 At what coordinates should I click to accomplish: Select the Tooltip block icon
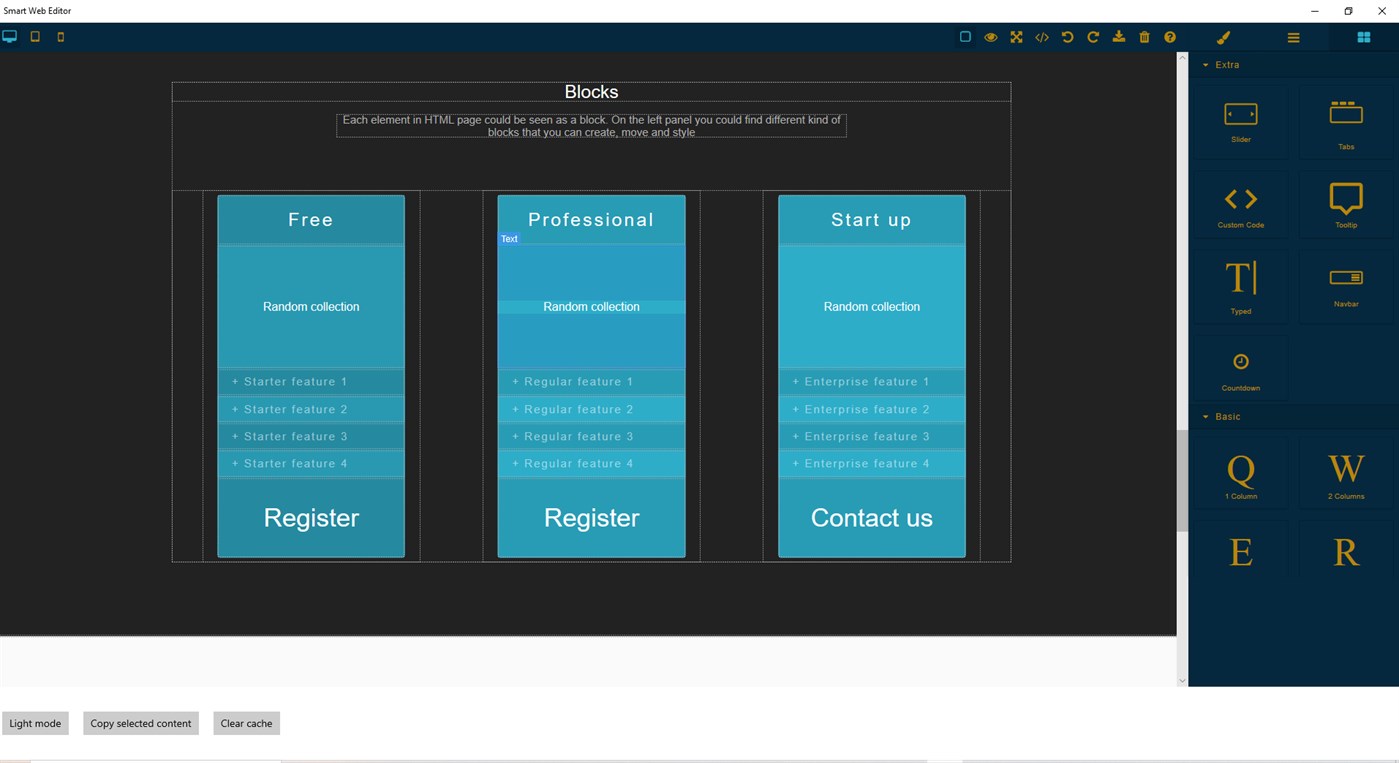tap(1345, 204)
